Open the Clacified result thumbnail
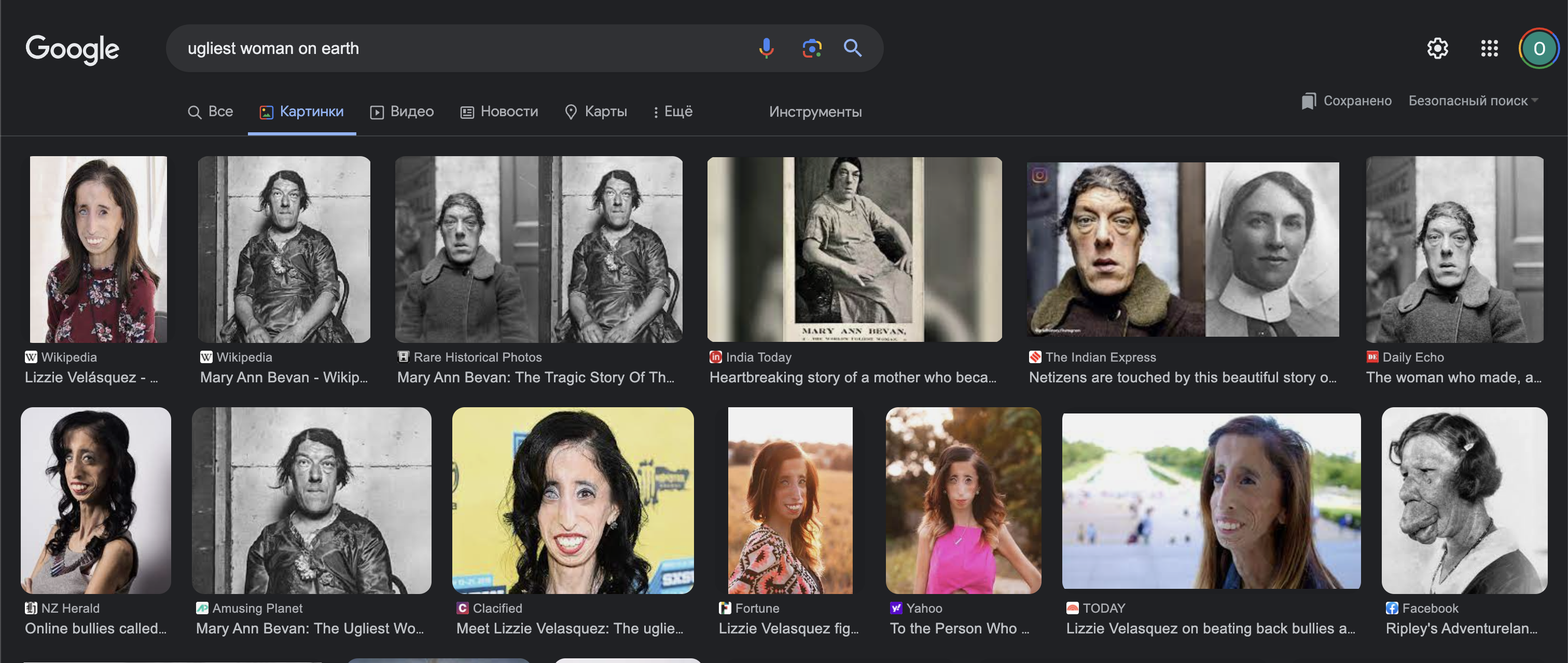Image resolution: width=1568 pixels, height=663 pixels. click(x=572, y=501)
